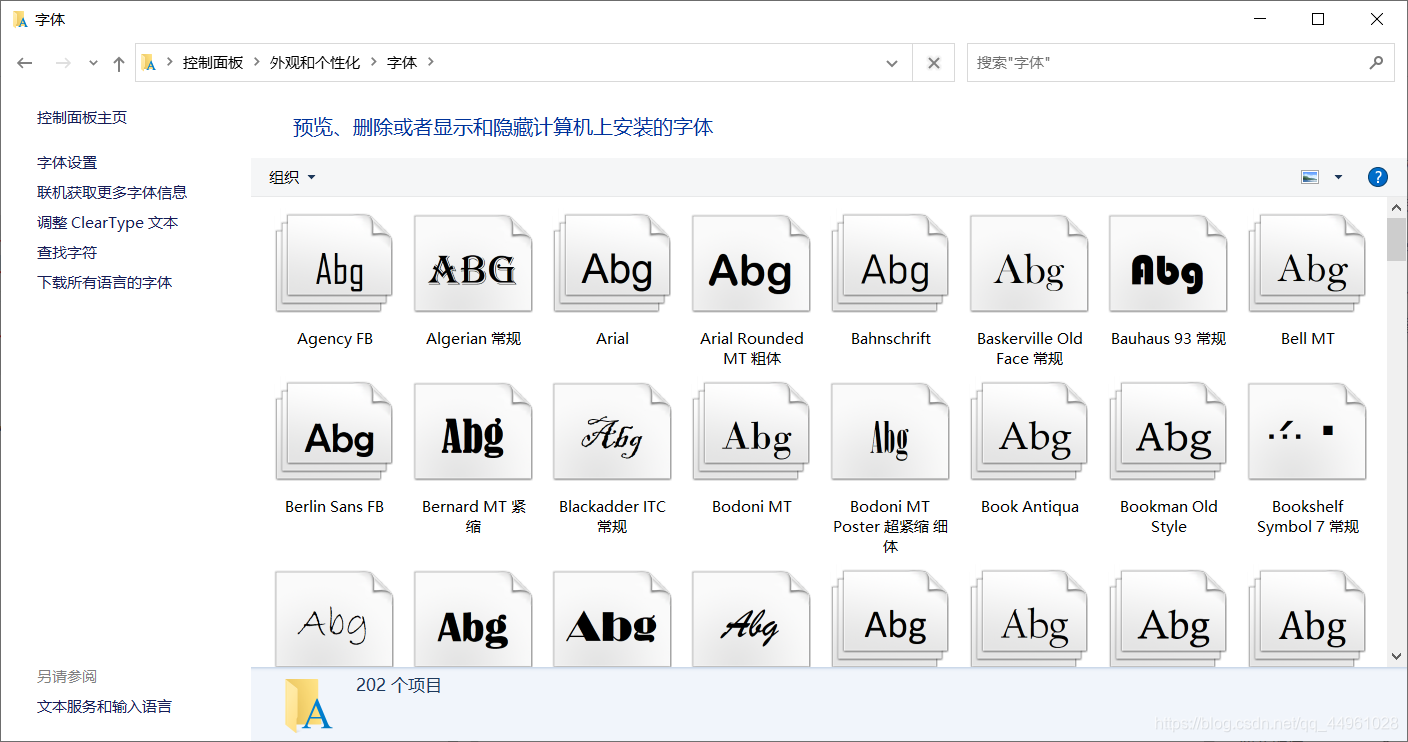Open 查找字符 link
Screen dimensions: 1408x742
[67, 252]
